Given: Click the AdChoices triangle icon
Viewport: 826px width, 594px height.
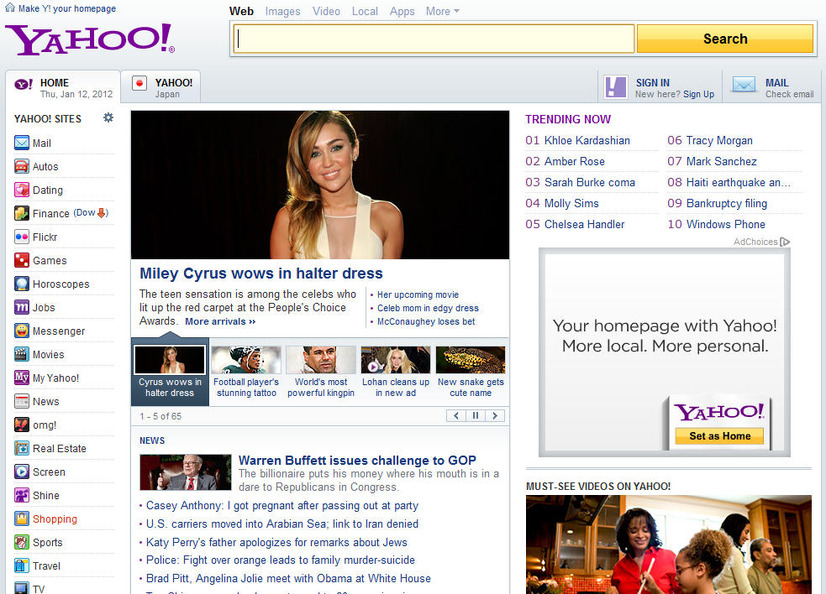Looking at the screenshot, I should click(785, 242).
